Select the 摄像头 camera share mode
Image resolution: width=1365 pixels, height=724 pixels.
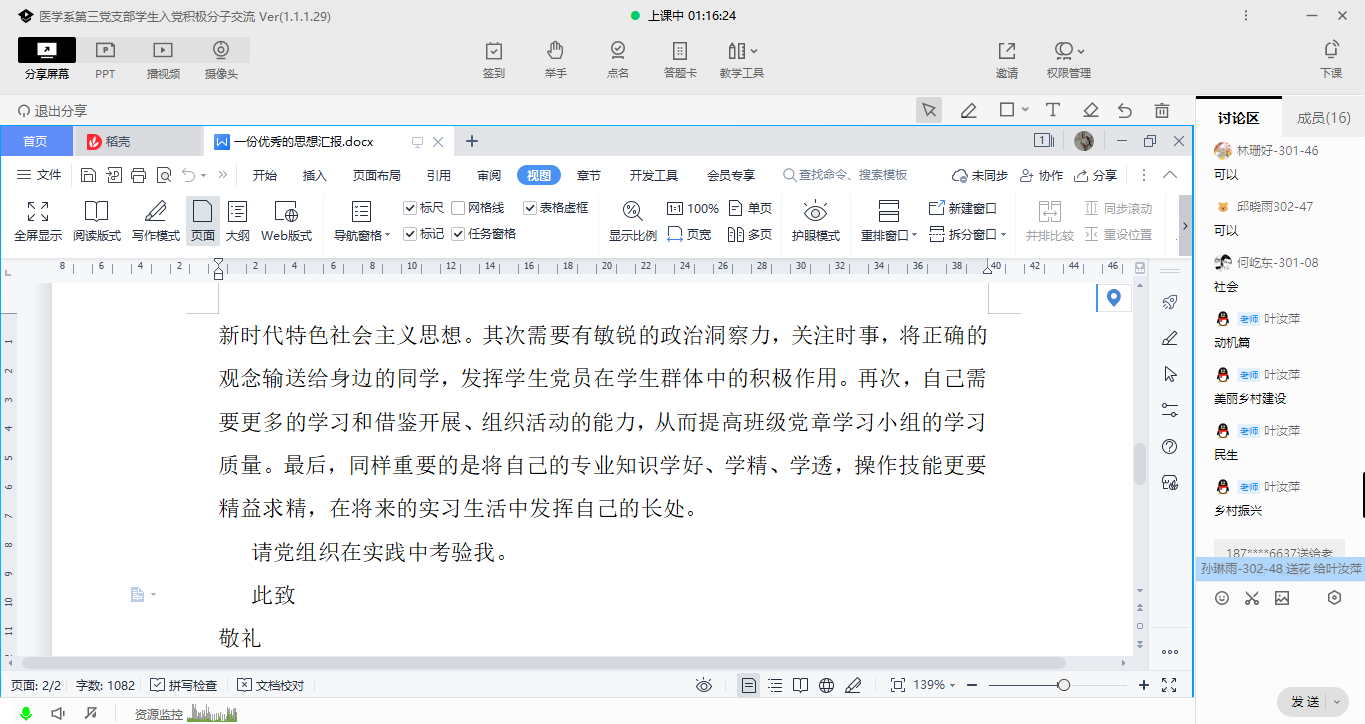221,58
